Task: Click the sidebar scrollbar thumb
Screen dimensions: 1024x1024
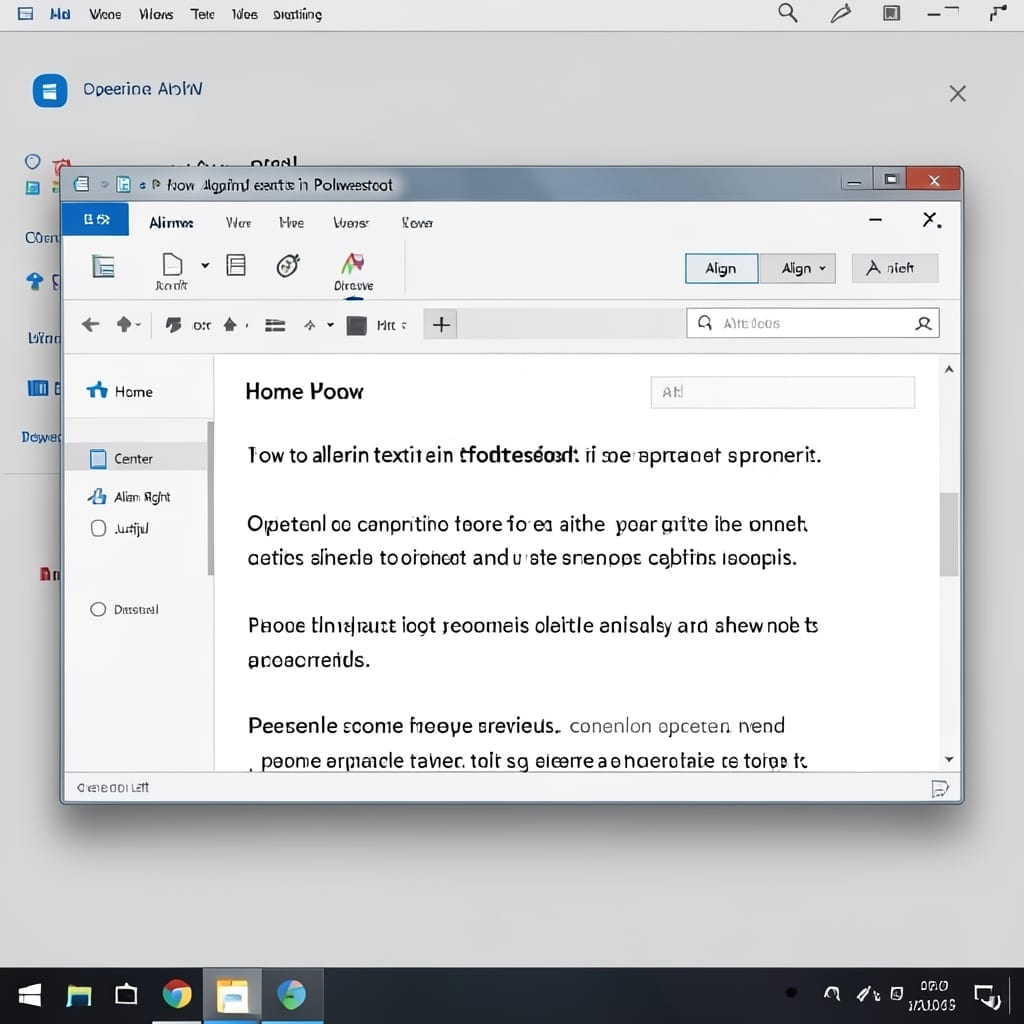Action: coord(210,498)
